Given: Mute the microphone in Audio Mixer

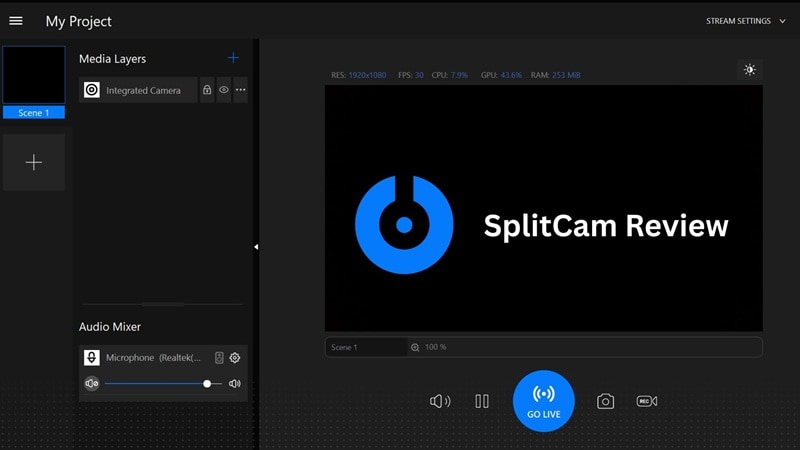Looking at the screenshot, I should click(x=92, y=383).
